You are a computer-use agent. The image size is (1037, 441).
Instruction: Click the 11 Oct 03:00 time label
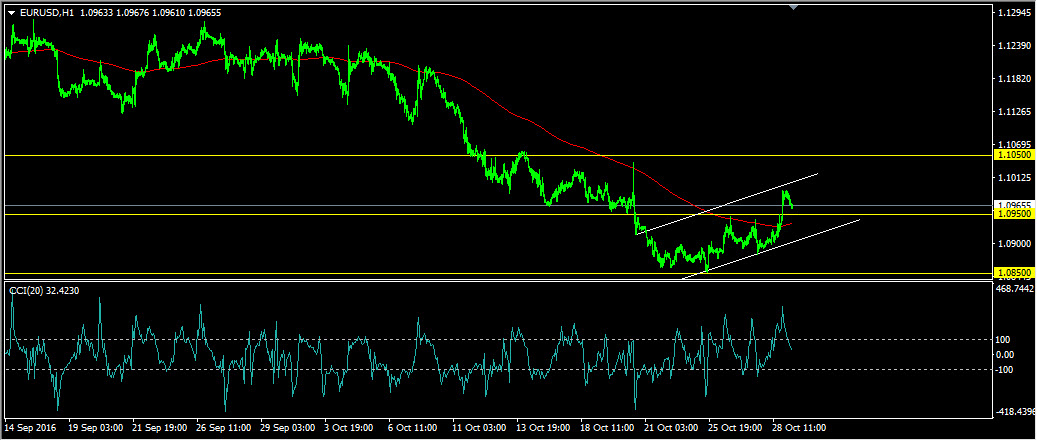(x=477, y=428)
